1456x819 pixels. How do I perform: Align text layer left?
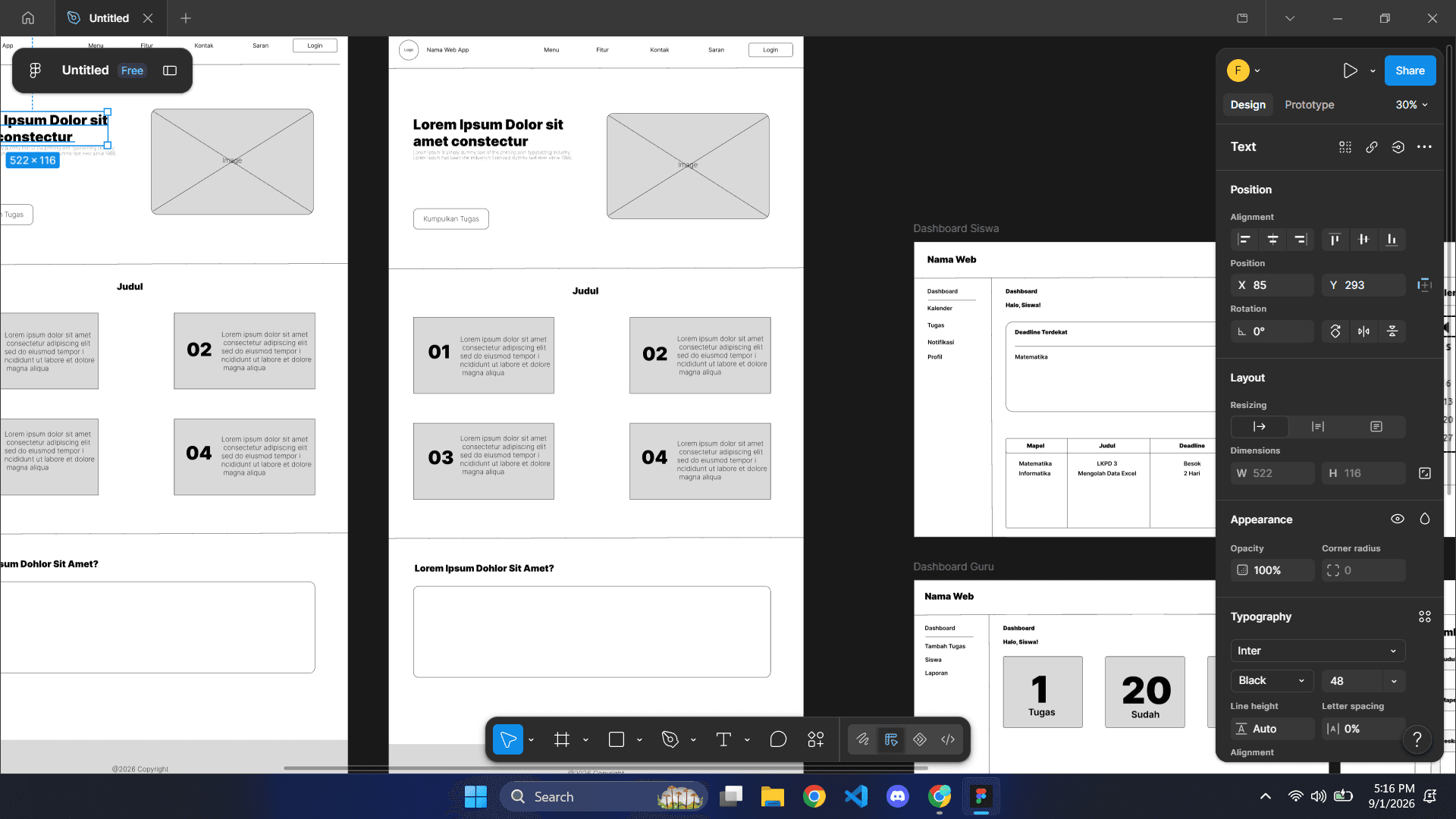[x=1244, y=240]
